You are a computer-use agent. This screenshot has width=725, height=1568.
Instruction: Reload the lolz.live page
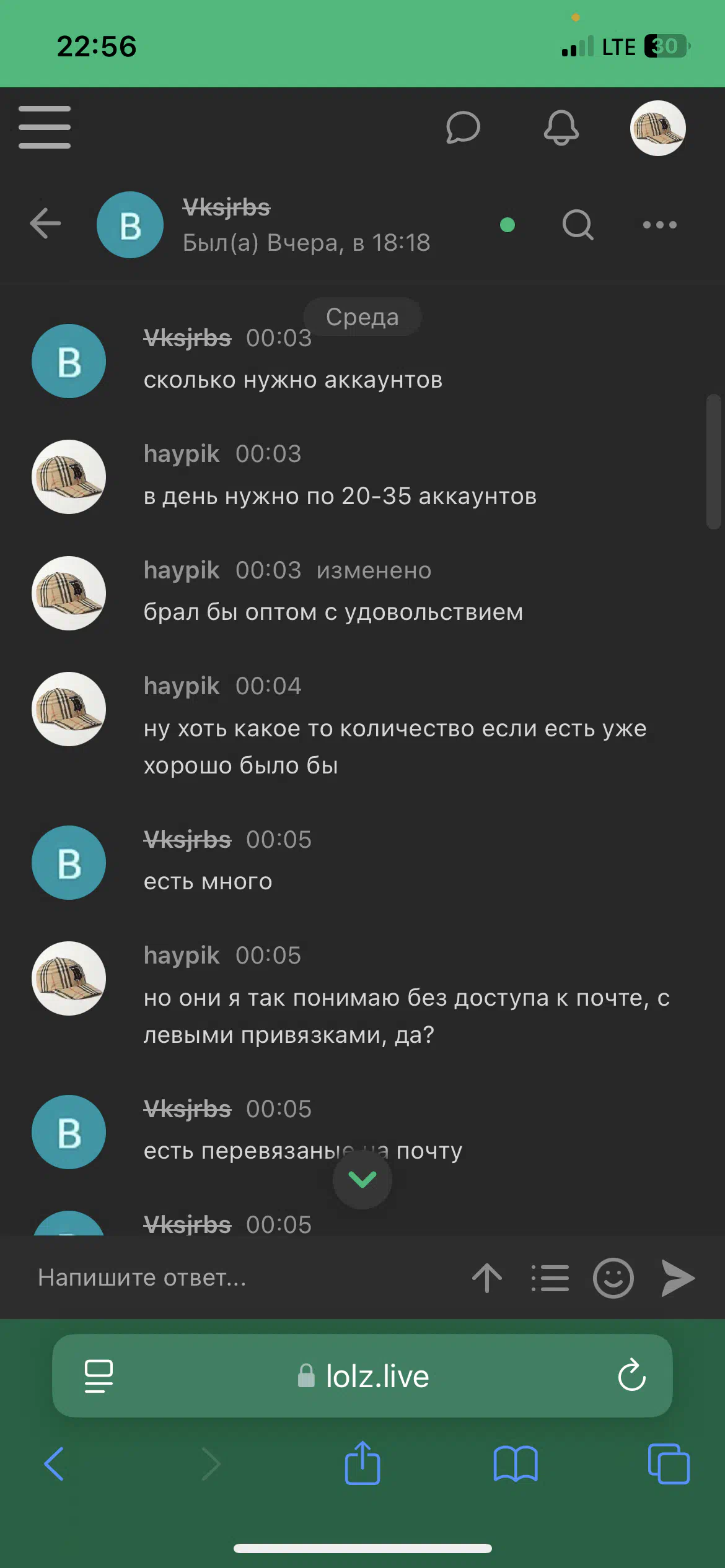pos(631,1375)
